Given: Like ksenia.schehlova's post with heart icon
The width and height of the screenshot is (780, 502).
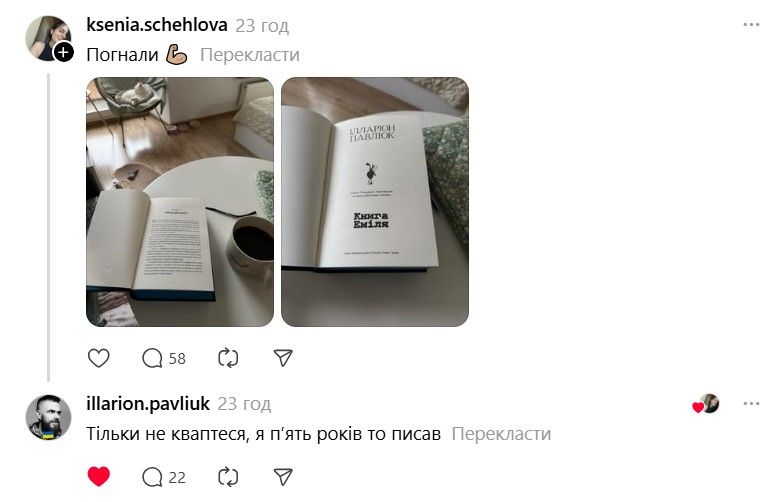Looking at the screenshot, I should pyautogui.click(x=98, y=358).
